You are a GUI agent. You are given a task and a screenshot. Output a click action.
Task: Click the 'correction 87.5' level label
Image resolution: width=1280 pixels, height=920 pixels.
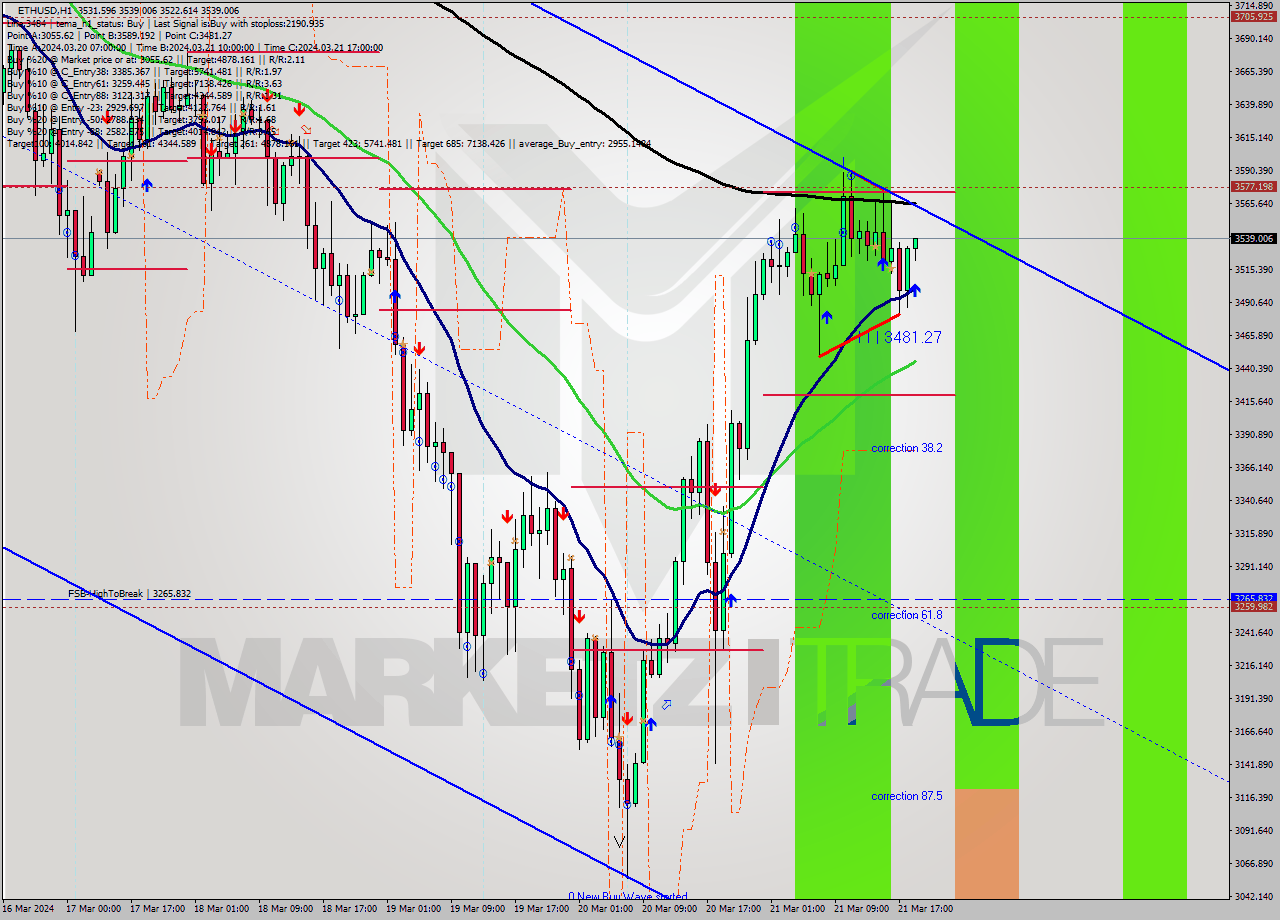906,796
